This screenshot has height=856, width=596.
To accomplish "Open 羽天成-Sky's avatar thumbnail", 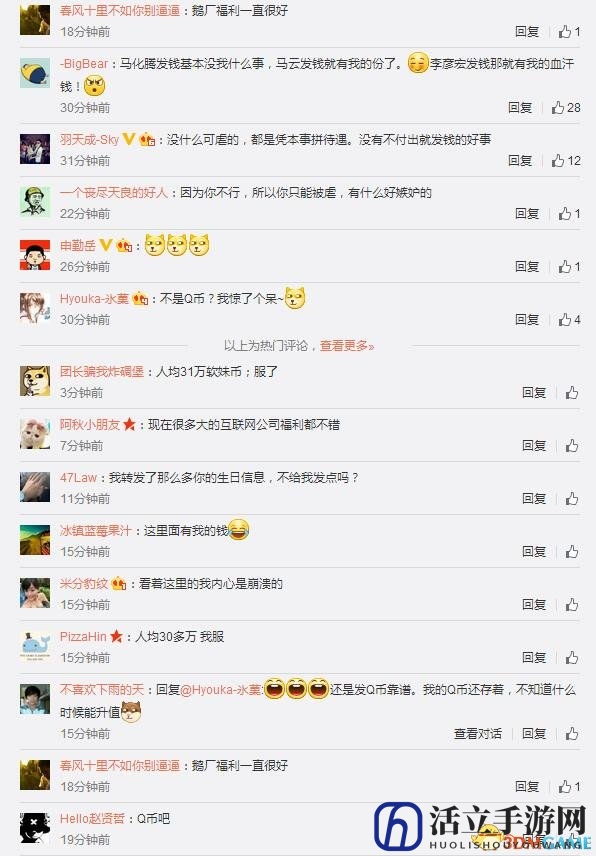I will click(35, 149).
